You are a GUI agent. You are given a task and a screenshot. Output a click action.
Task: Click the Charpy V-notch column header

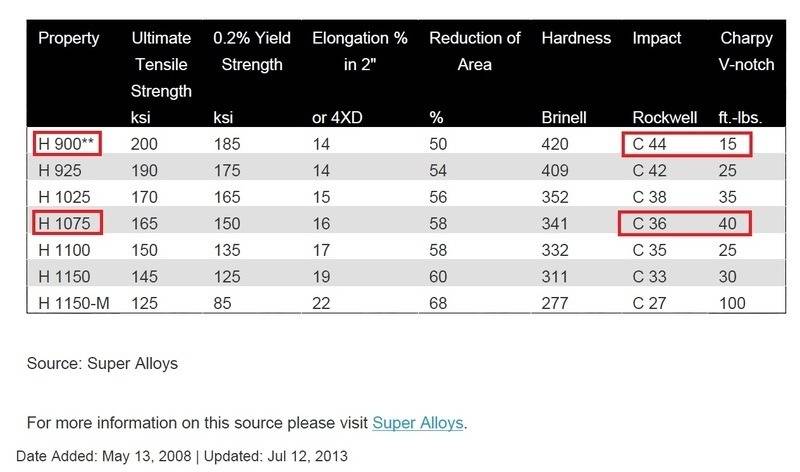point(745,52)
